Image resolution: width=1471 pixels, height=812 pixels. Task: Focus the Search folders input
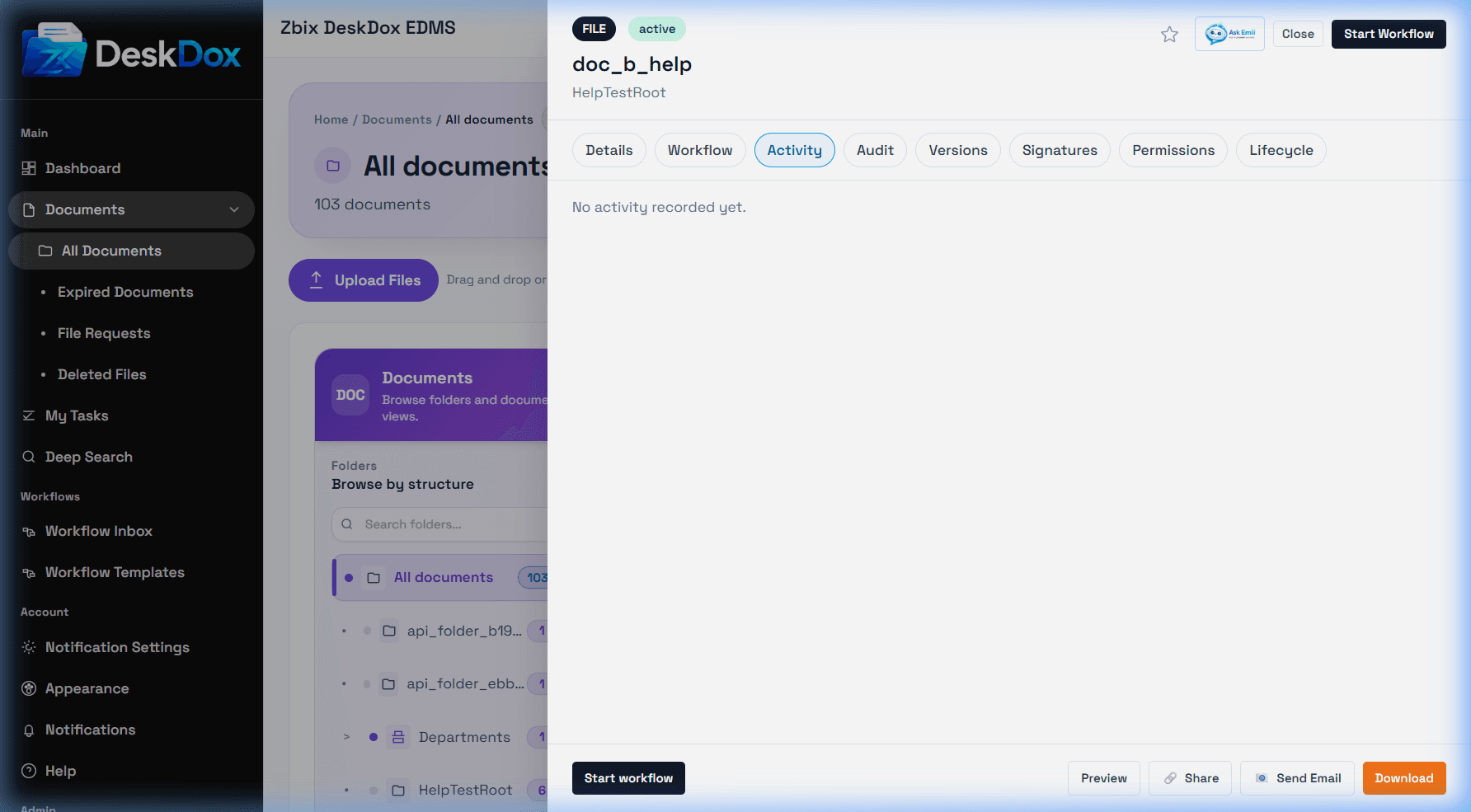click(x=440, y=524)
